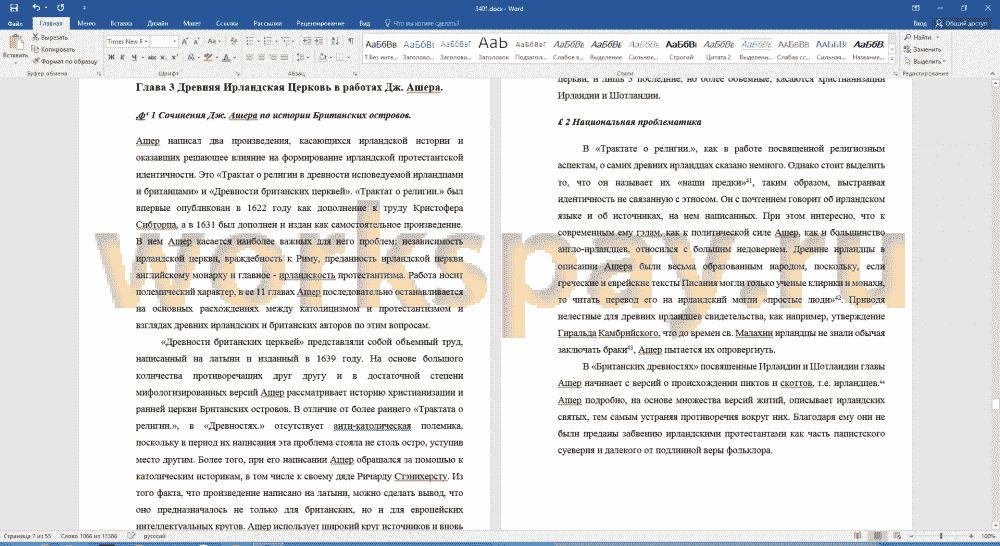Screen dimensions: 1000x546
Task: Switch to the Макет tab
Action: [192, 24]
